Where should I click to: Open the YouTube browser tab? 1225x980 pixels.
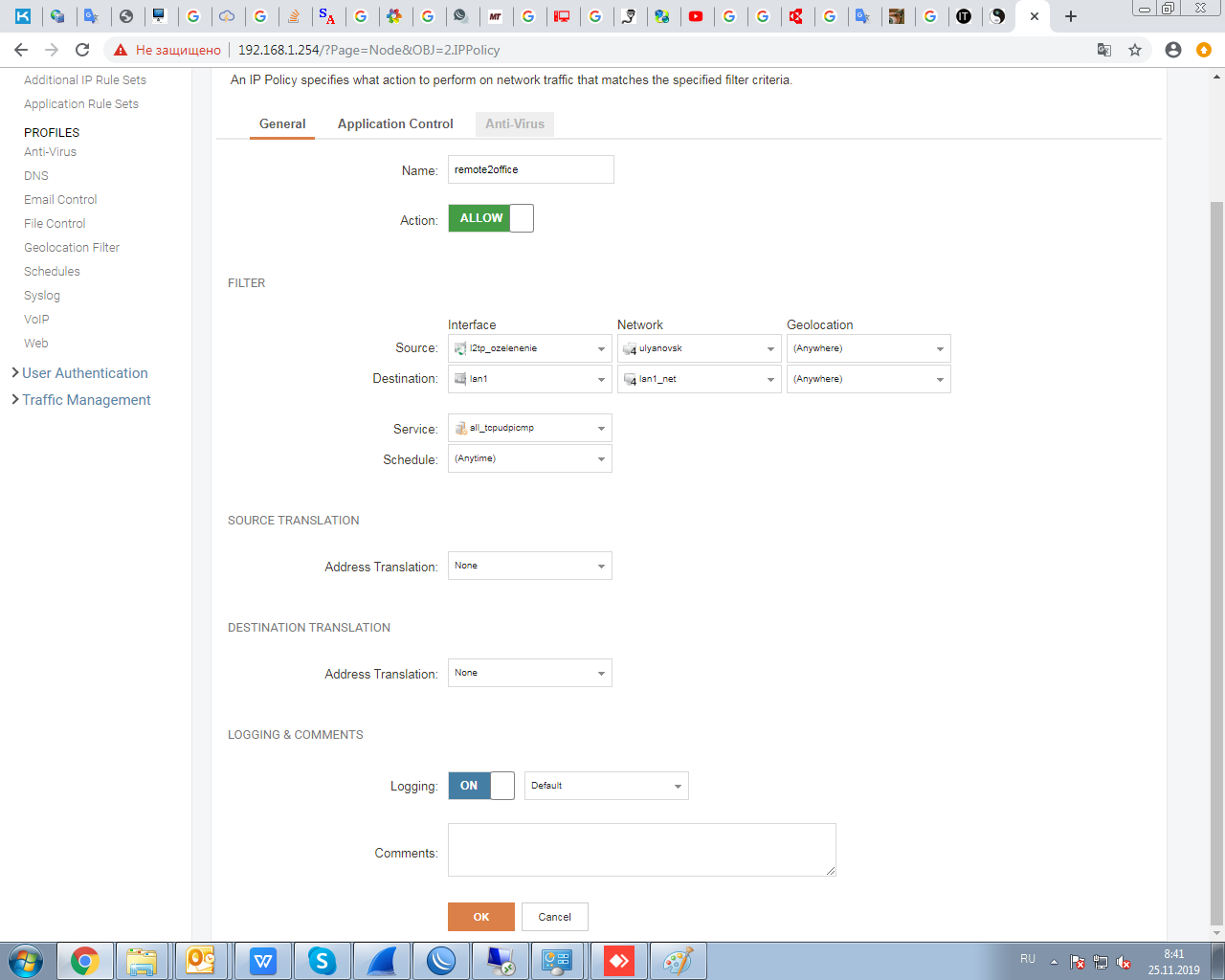(696, 16)
